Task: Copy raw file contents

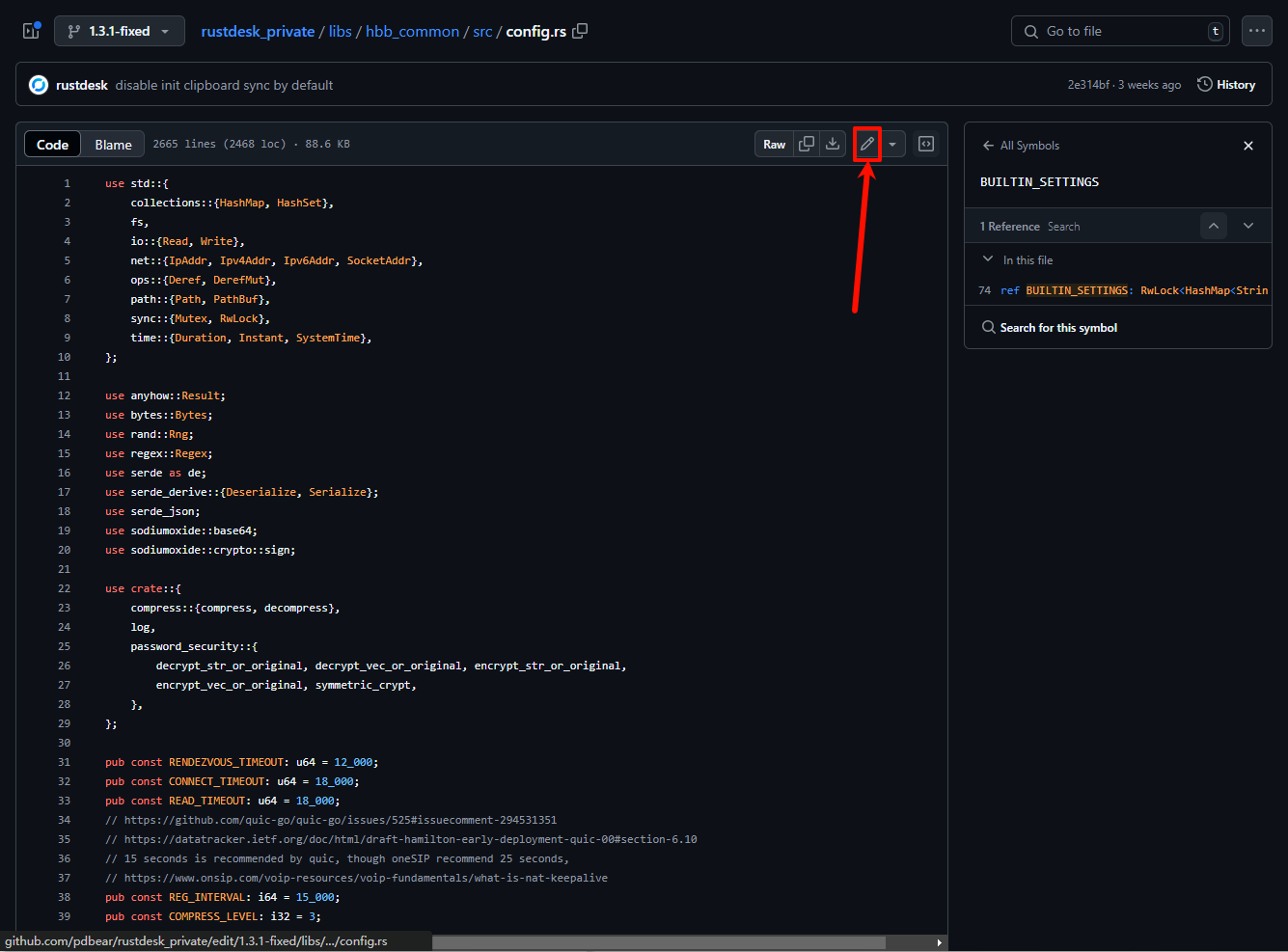Action: [807, 144]
